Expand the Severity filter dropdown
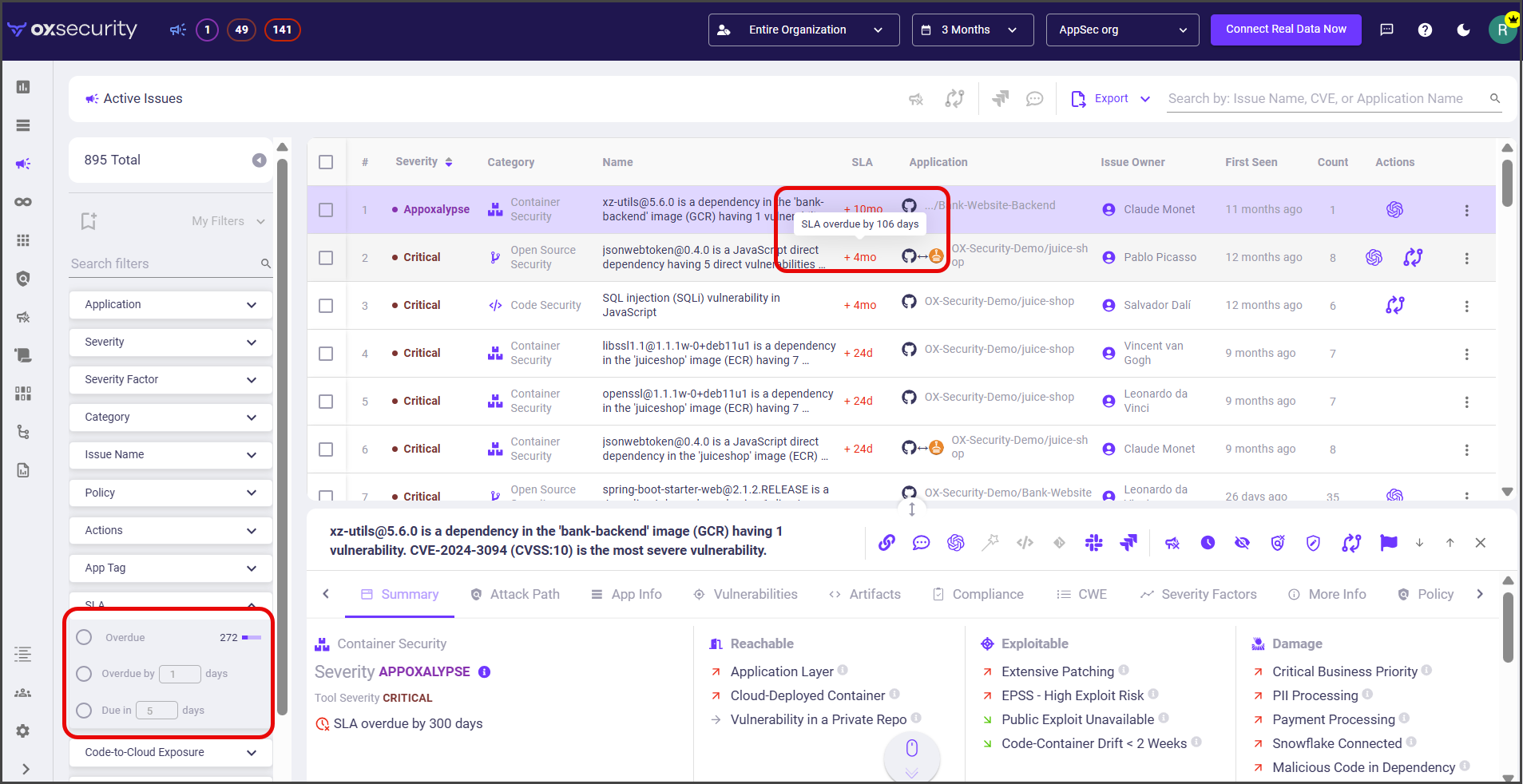The image size is (1523, 784). [x=170, y=342]
